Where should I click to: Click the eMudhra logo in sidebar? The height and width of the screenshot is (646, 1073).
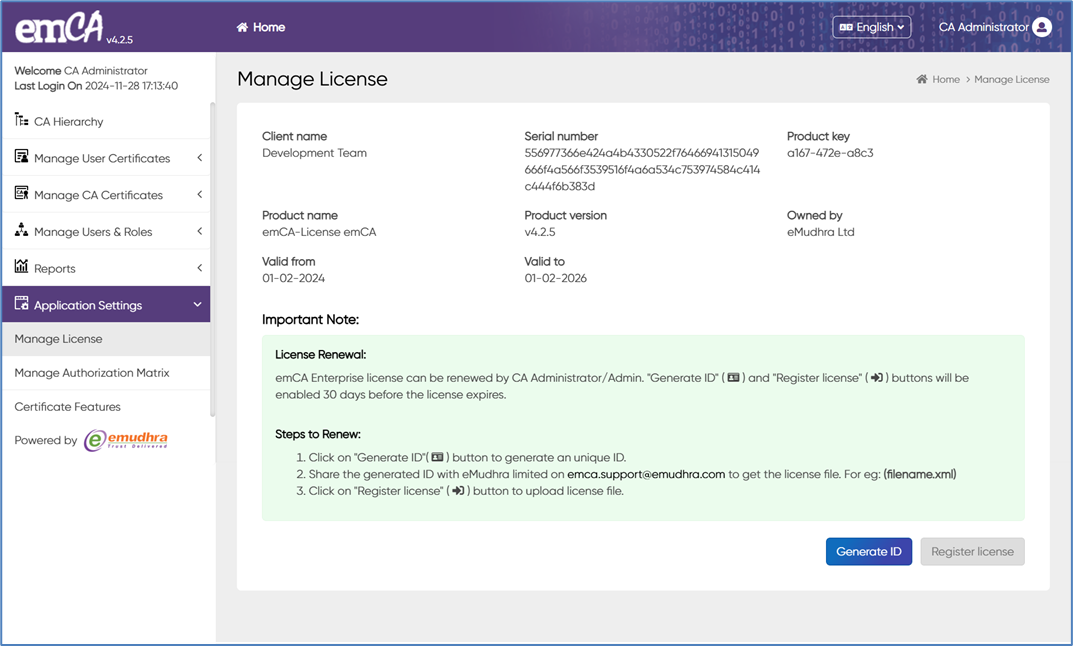pyautogui.click(x=126, y=440)
